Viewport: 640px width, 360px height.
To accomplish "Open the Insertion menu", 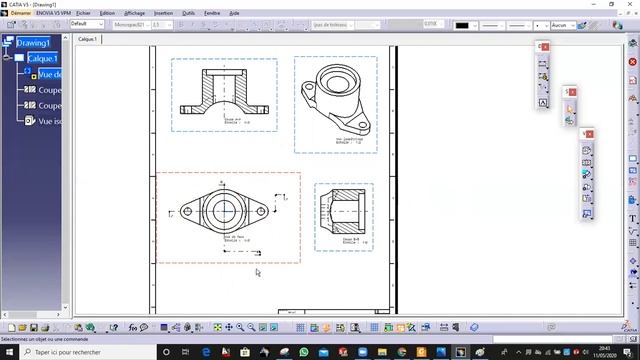I will 163,13.
